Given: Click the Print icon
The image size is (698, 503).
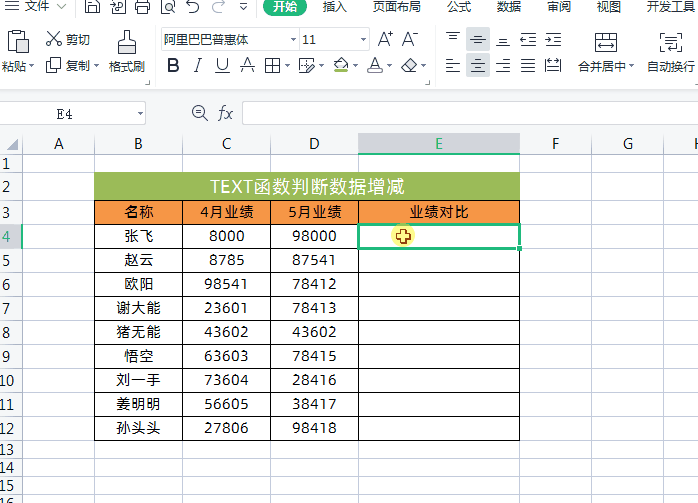Looking at the screenshot, I should 142,7.
